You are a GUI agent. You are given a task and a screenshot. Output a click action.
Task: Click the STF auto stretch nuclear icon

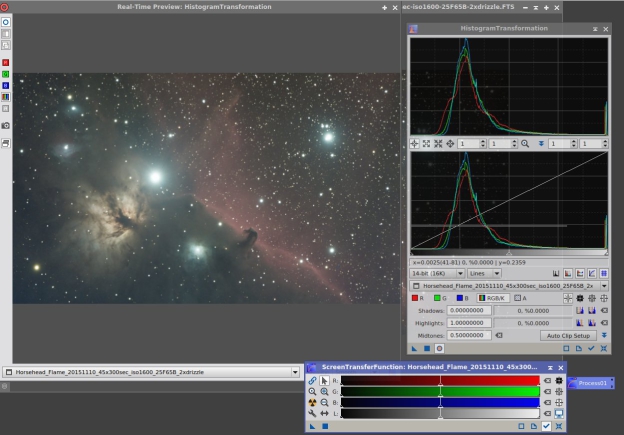point(312,403)
